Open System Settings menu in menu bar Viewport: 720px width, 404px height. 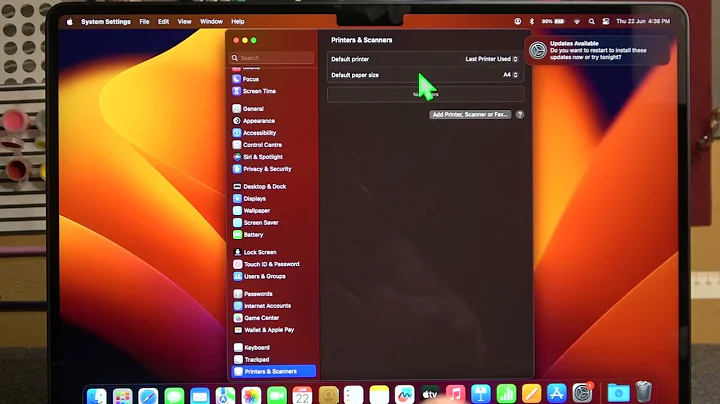[106, 22]
